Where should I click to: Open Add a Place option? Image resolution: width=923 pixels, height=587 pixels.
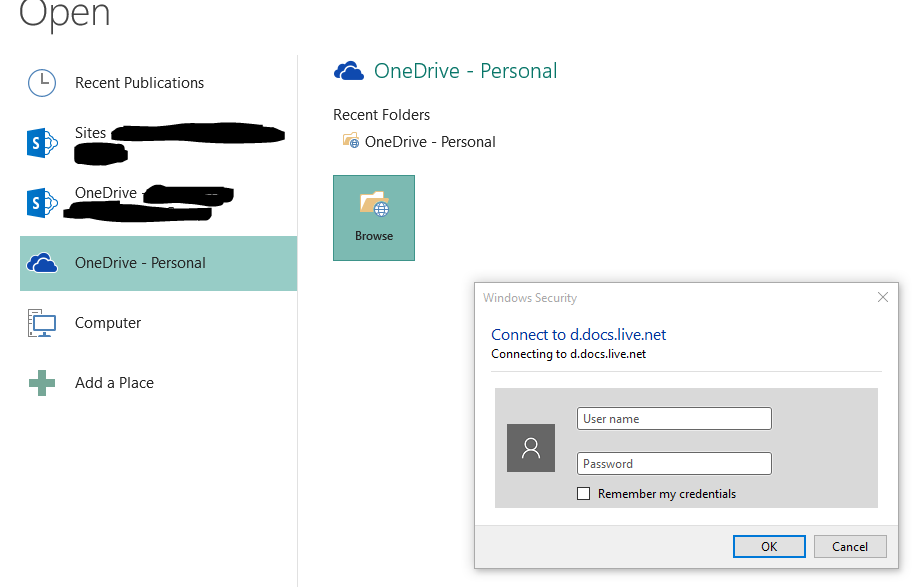[x=158, y=383]
